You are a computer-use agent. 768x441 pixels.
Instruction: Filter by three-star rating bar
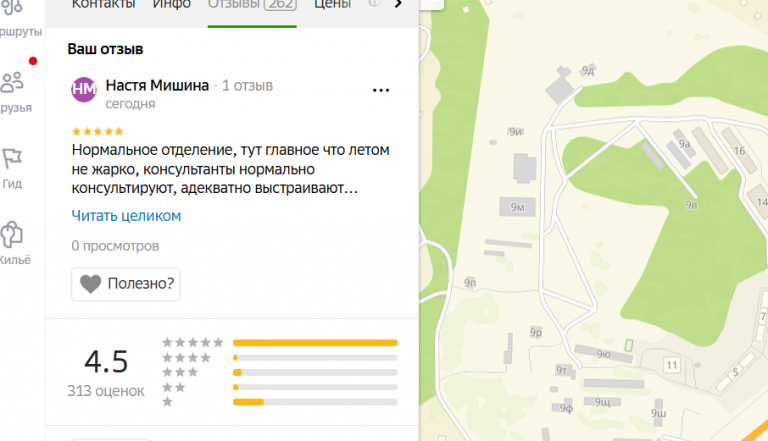(x=315, y=372)
